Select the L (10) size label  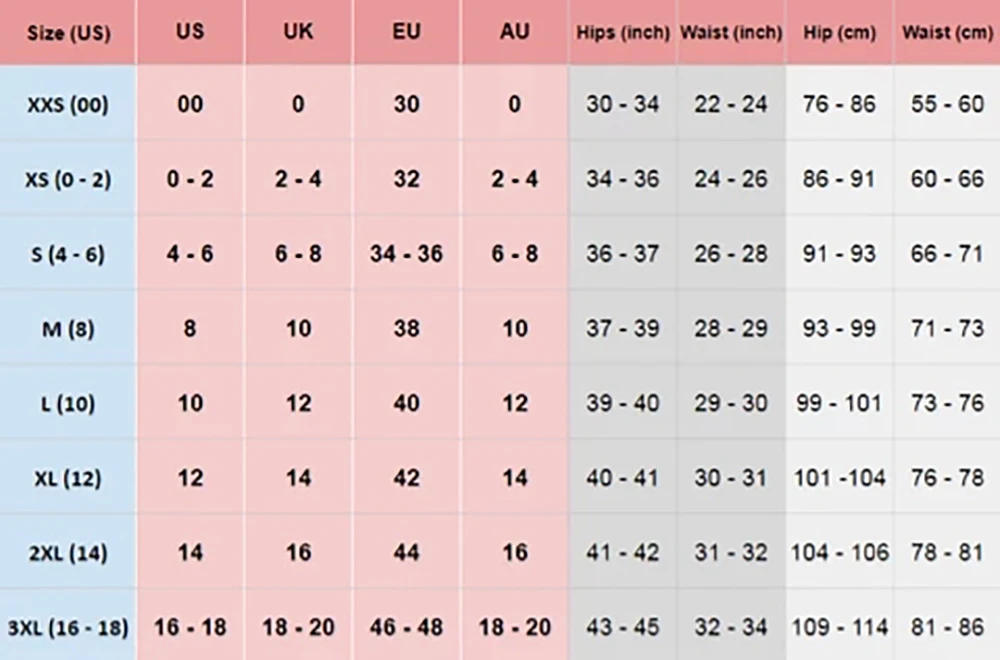[x=68, y=404]
